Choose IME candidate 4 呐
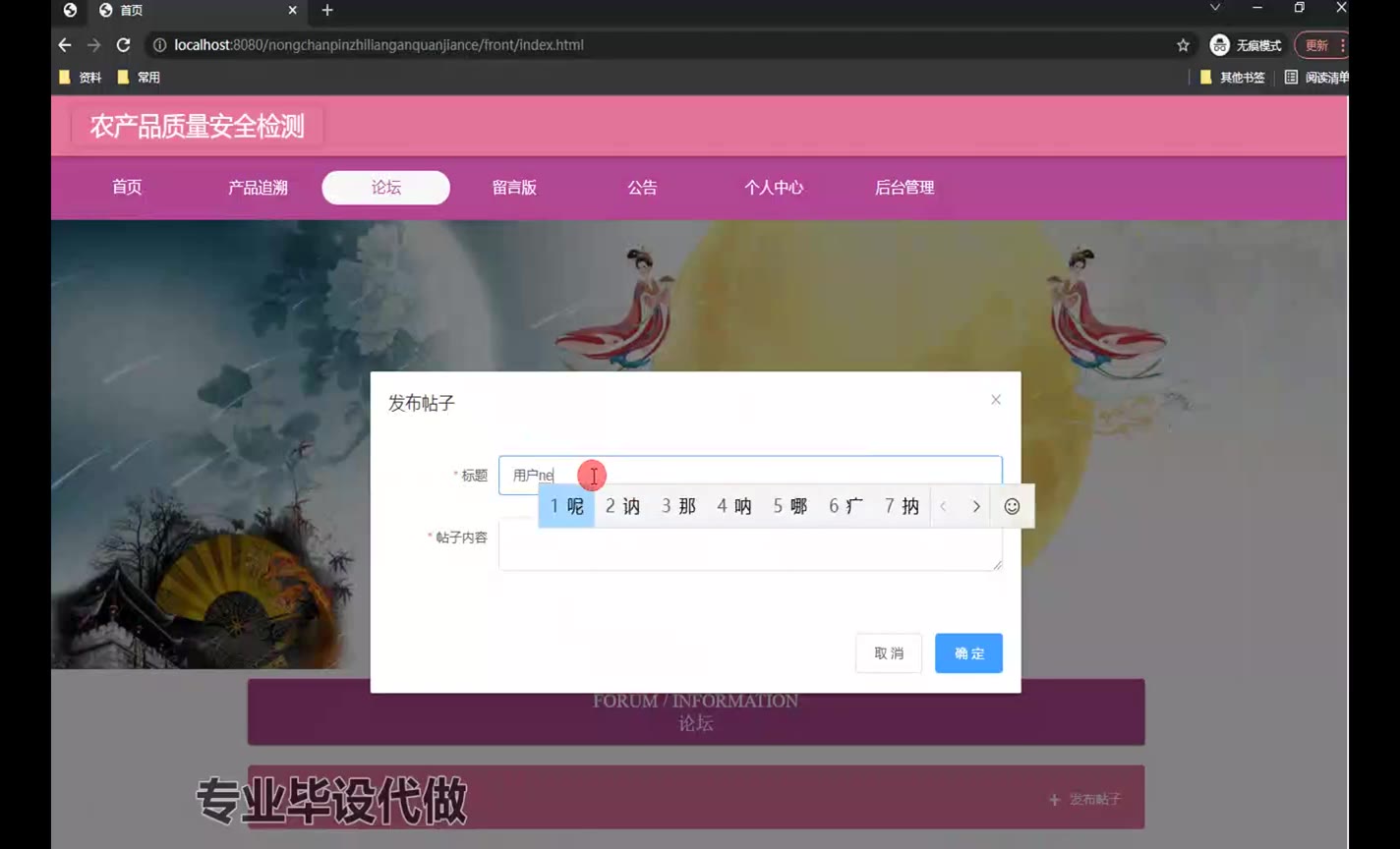The width and height of the screenshot is (1400, 849). 734,506
